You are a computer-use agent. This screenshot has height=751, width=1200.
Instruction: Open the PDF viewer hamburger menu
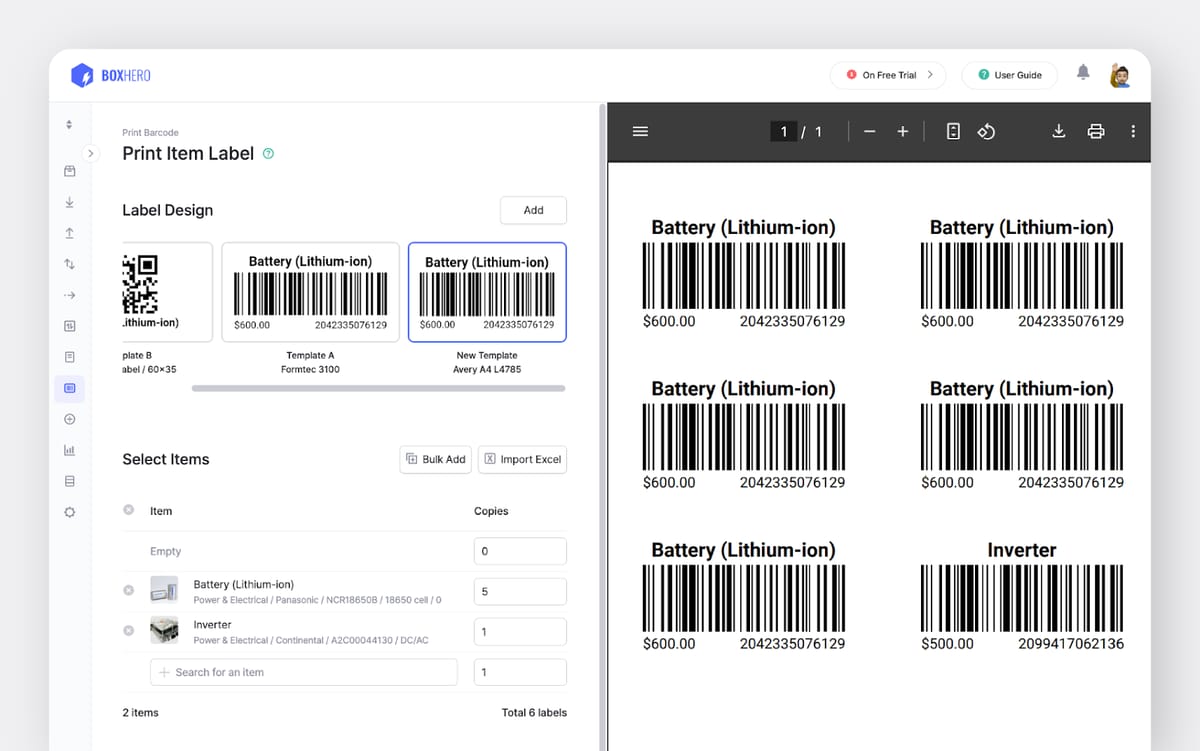pos(641,131)
